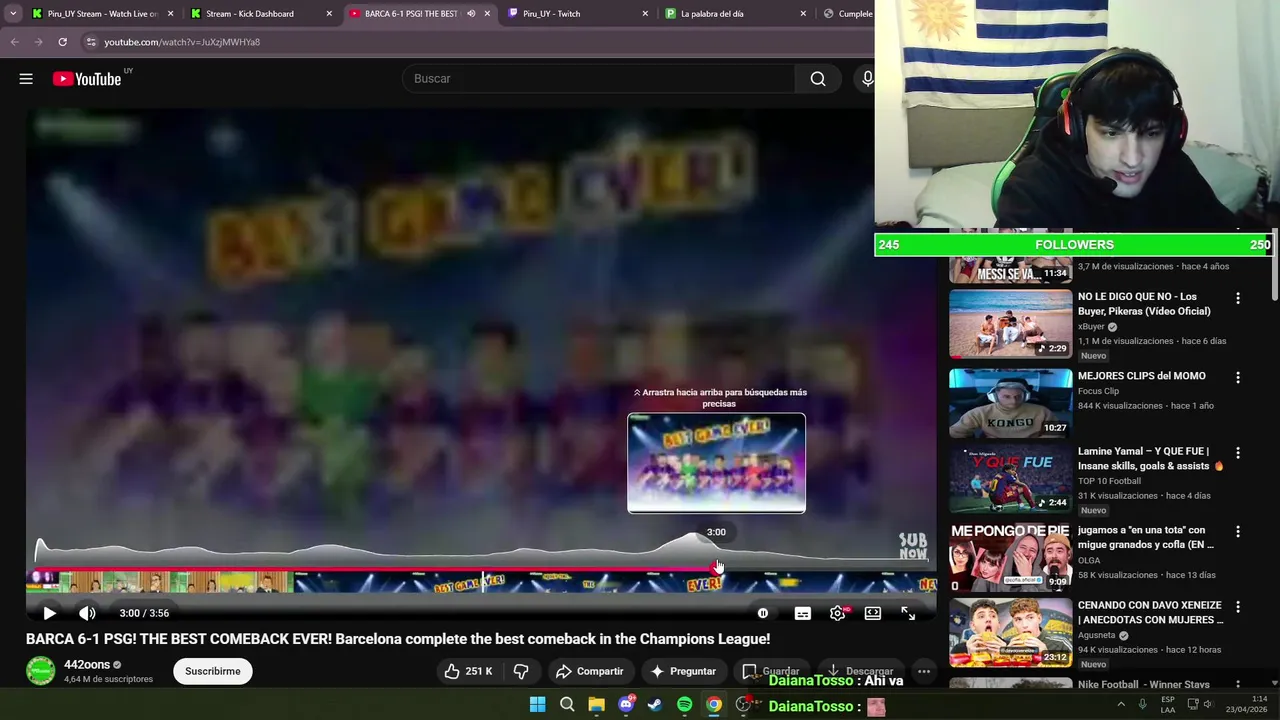Mute the video using the volume icon
This screenshot has height=720, width=1280.
point(87,613)
